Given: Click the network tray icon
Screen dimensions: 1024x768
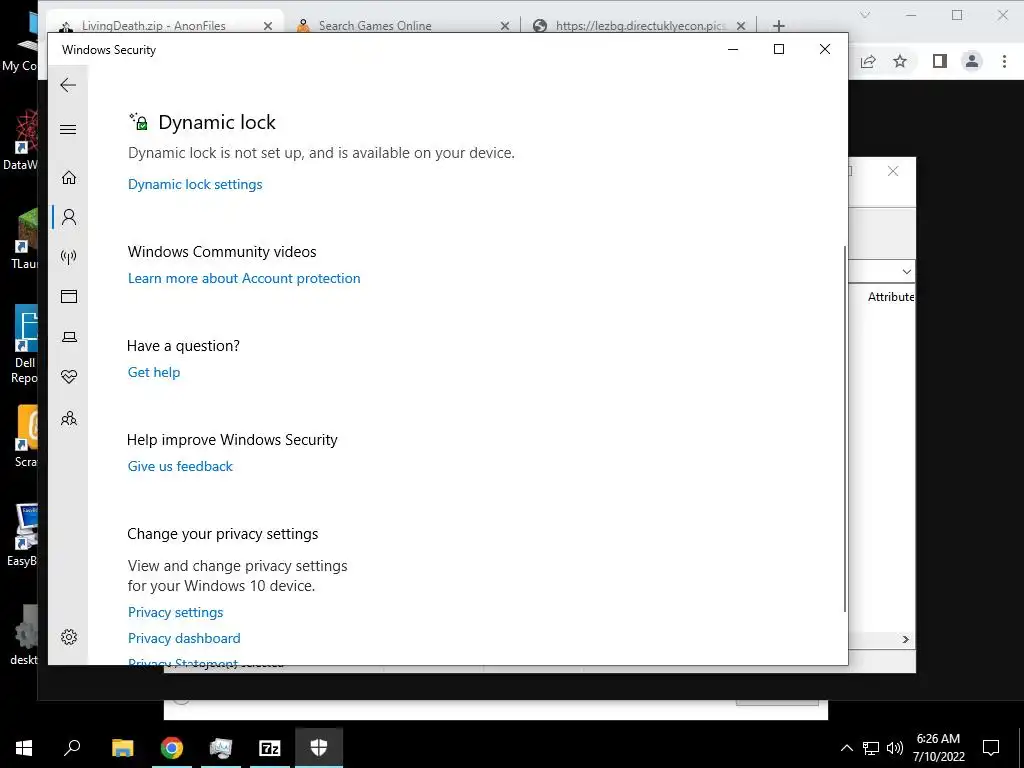Looking at the screenshot, I should tap(871, 748).
